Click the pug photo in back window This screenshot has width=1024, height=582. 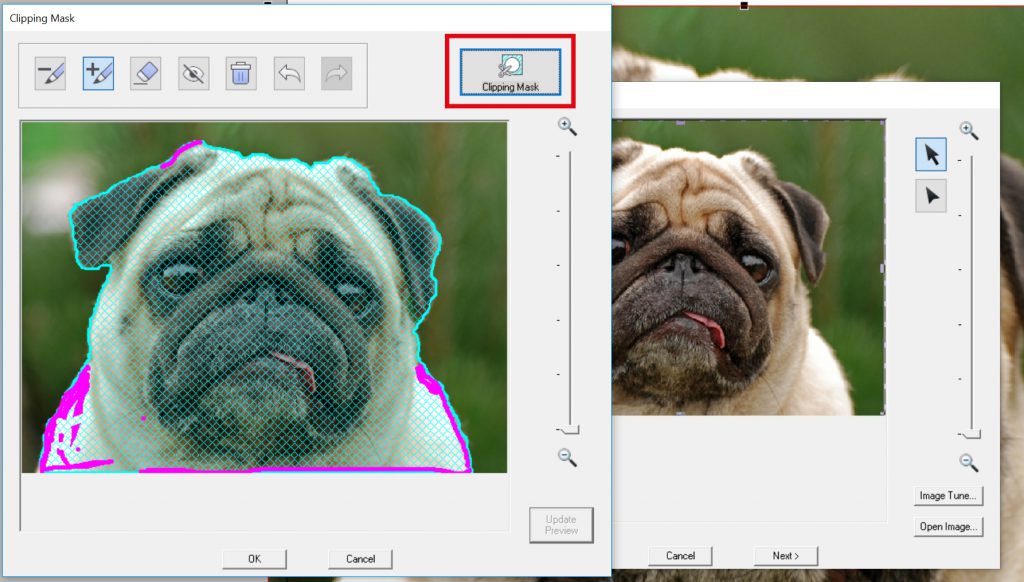748,268
